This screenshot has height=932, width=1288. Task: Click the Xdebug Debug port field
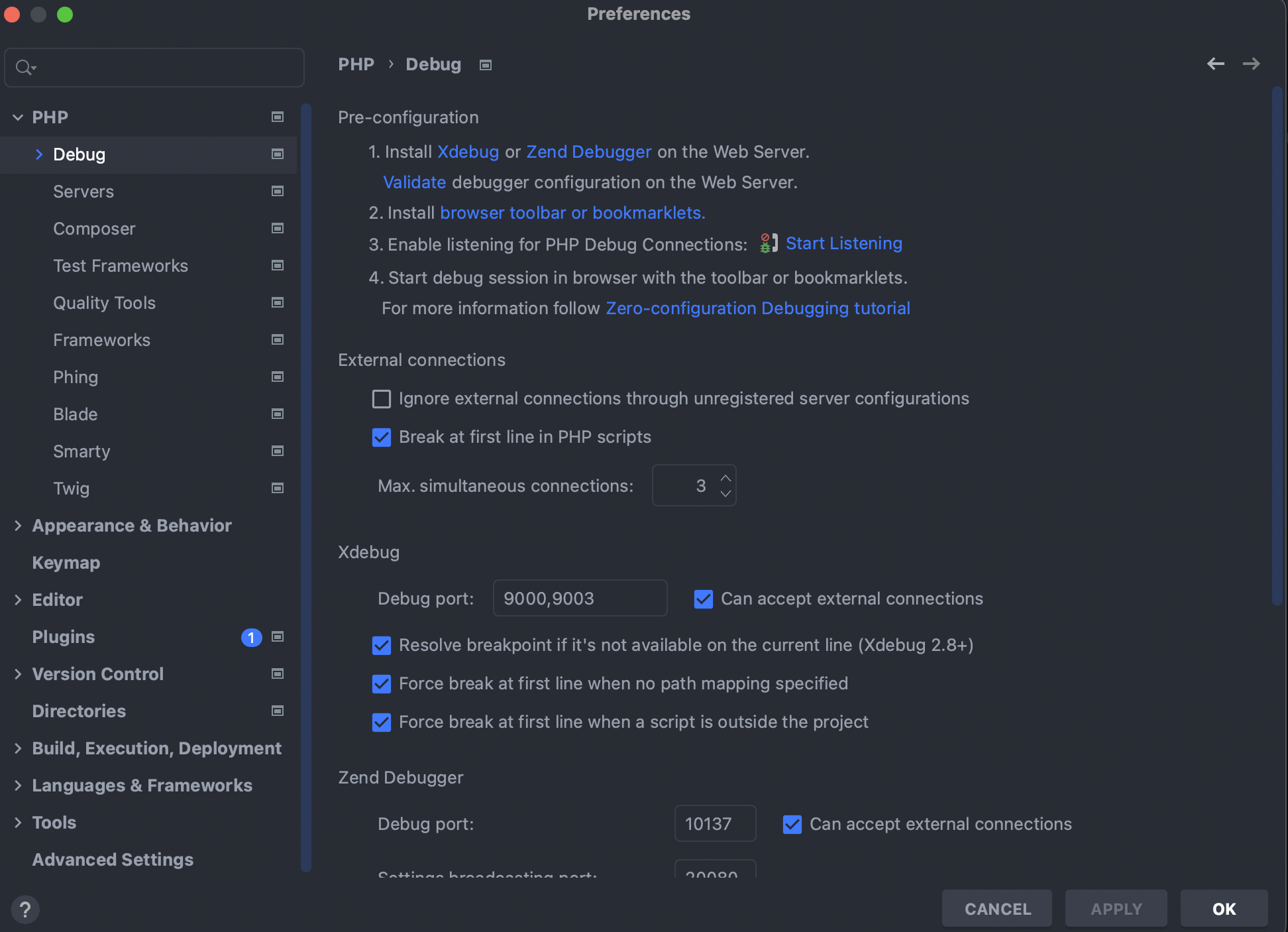tap(579, 599)
